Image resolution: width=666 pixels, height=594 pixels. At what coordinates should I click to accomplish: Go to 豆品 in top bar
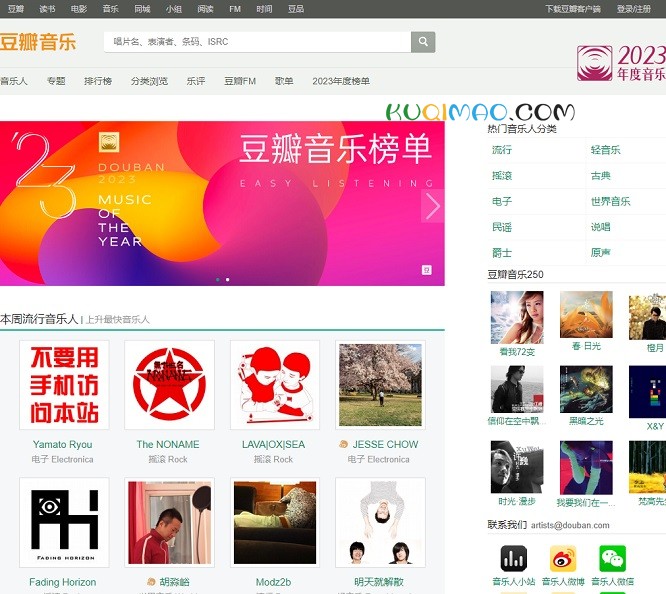pos(296,9)
